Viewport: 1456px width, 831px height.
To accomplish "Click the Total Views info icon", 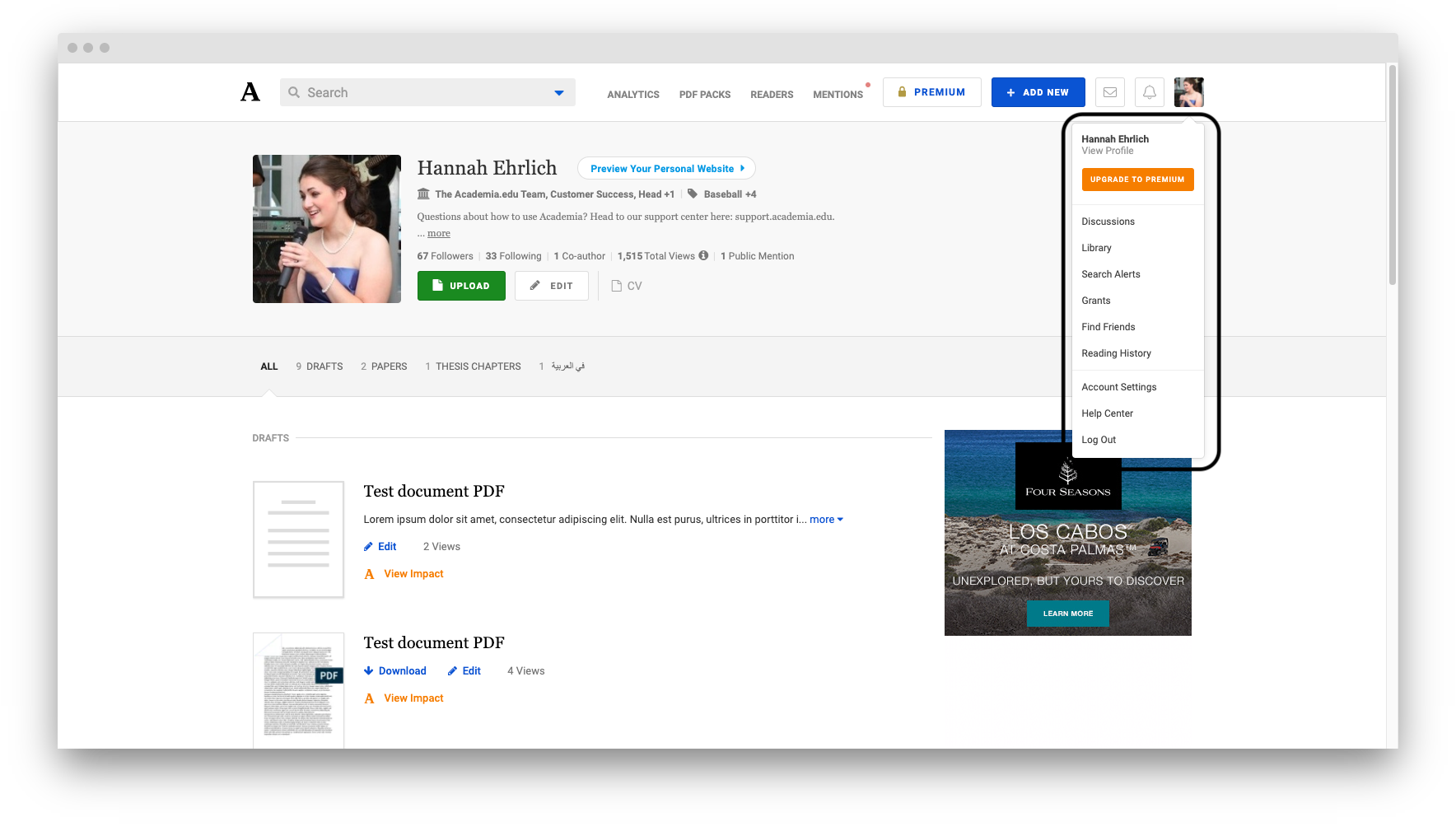I will (703, 255).
